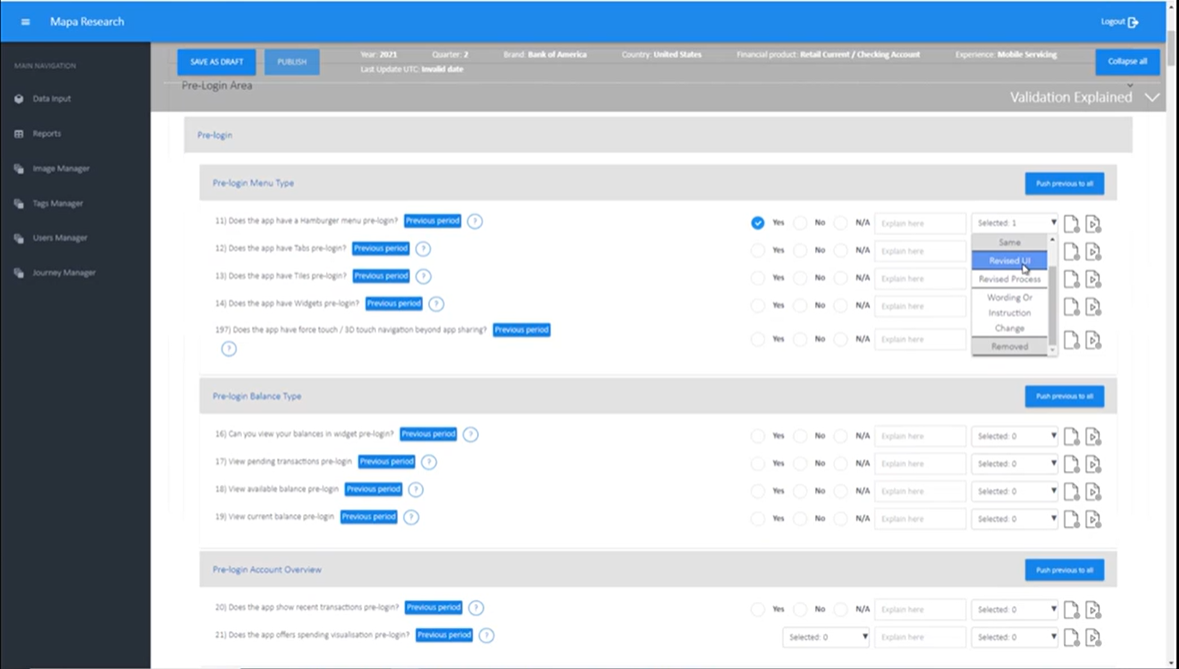
Task: Click help icon for question 12 Tabs
Action: tap(423, 249)
